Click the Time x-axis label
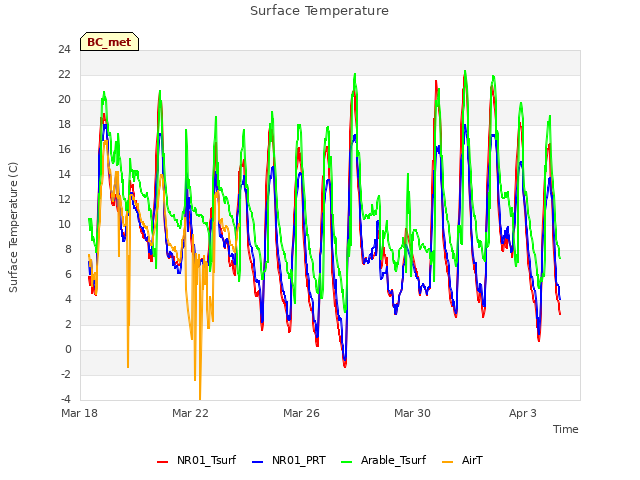640x480 pixels. click(565, 429)
